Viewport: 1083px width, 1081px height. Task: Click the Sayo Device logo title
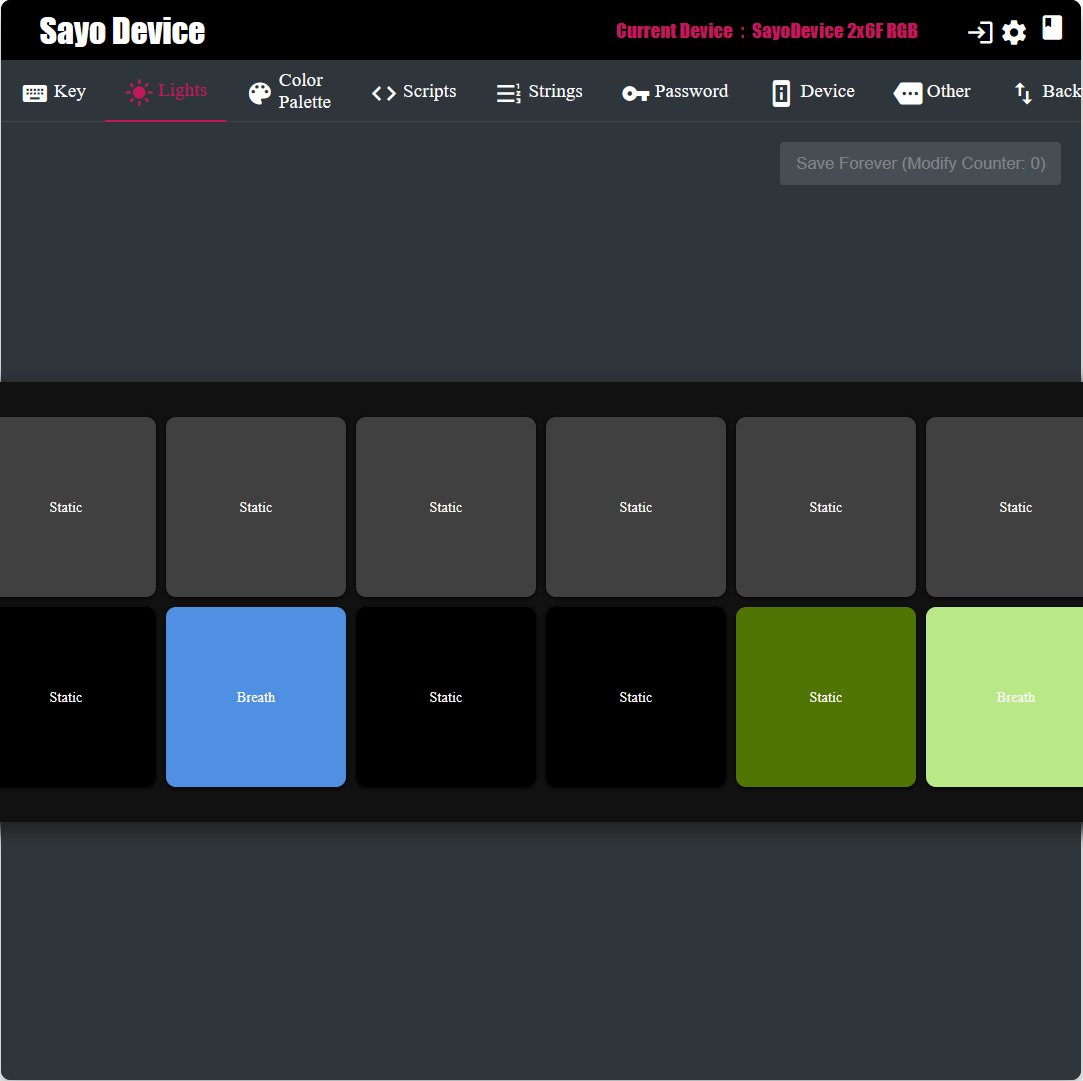pos(122,31)
